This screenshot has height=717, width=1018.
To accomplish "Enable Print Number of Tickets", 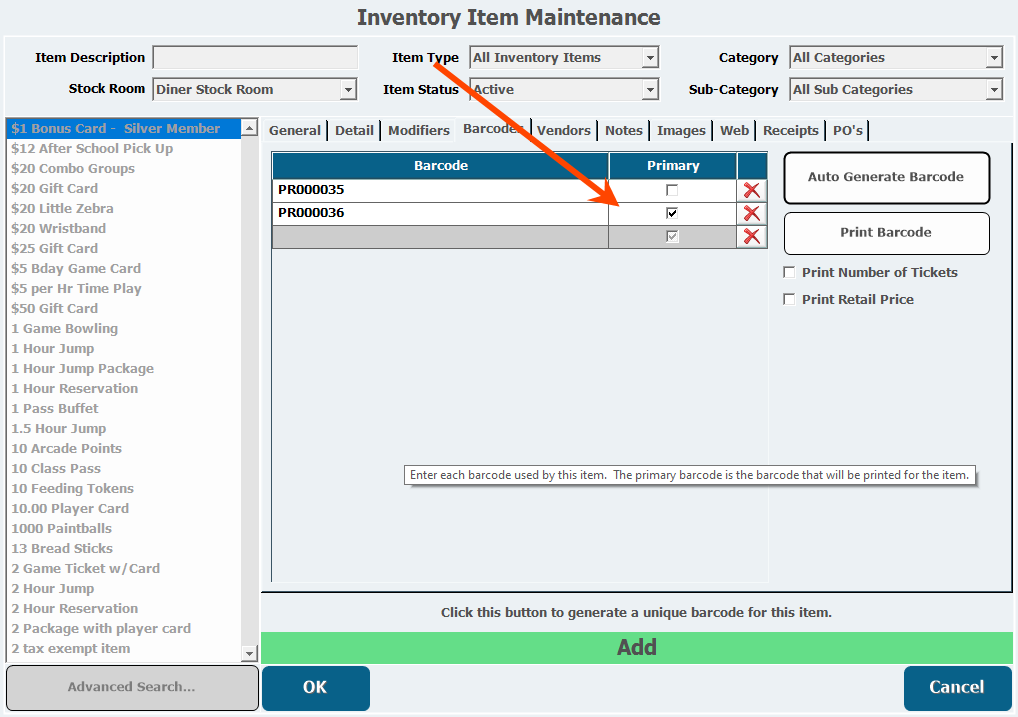I will [x=790, y=272].
